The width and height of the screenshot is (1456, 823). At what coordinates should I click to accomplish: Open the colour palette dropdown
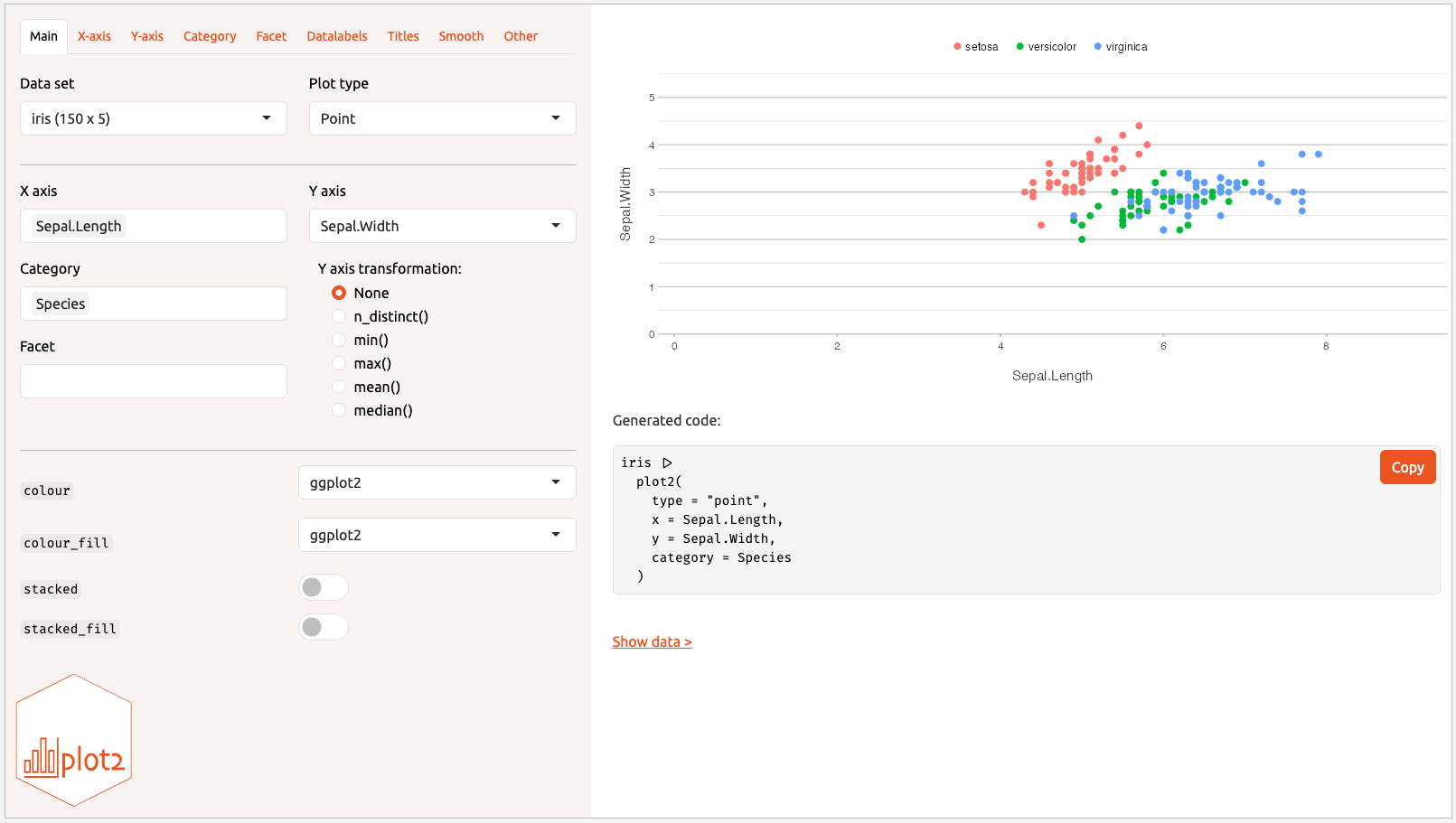(x=437, y=482)
